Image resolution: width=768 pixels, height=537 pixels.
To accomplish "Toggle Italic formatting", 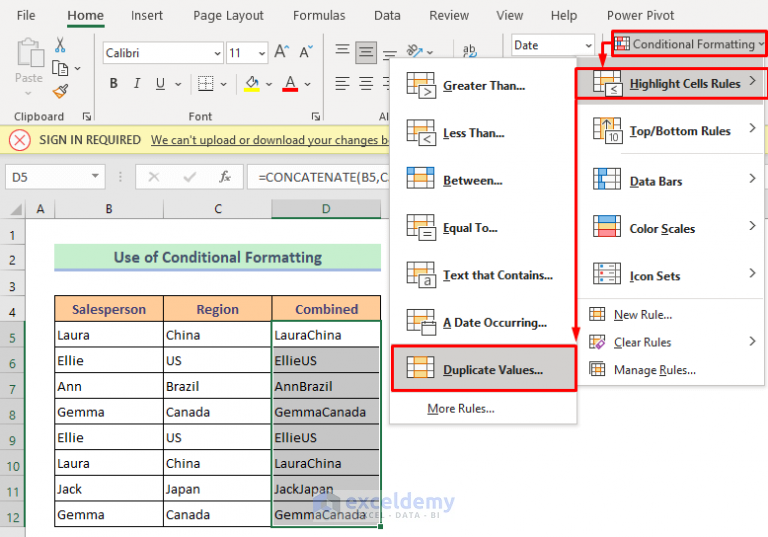I will pyautogui.click(x=137, y=84).
